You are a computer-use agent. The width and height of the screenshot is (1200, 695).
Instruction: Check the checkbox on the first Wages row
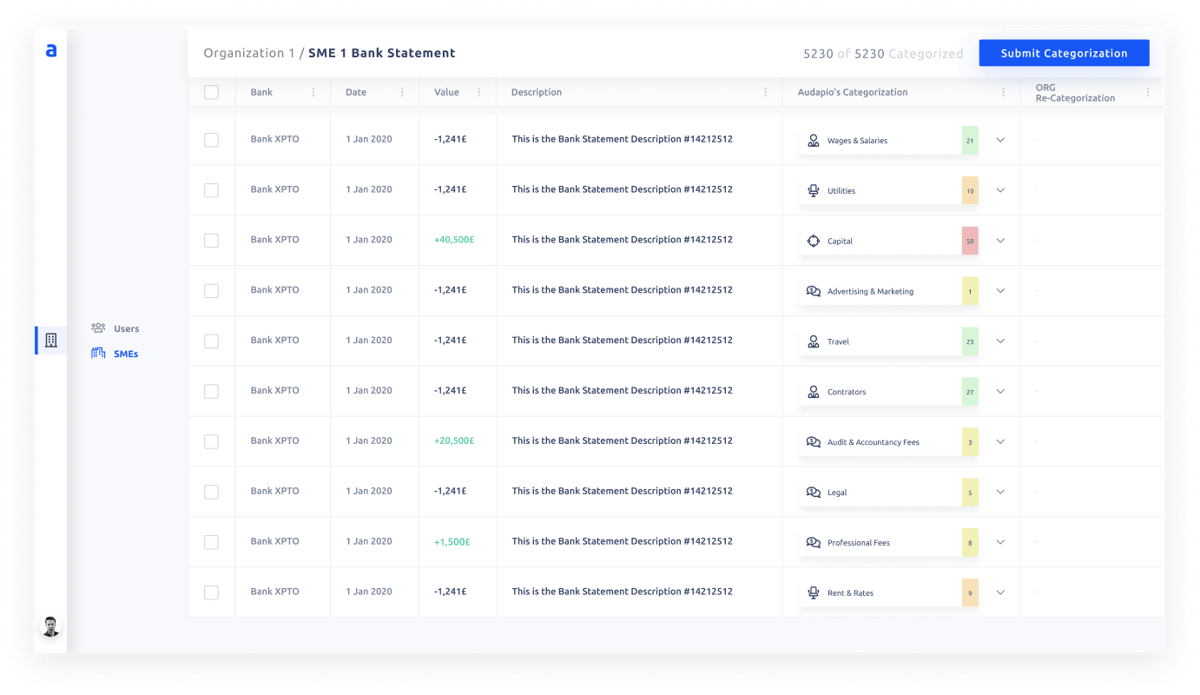[x=211, y=139]
